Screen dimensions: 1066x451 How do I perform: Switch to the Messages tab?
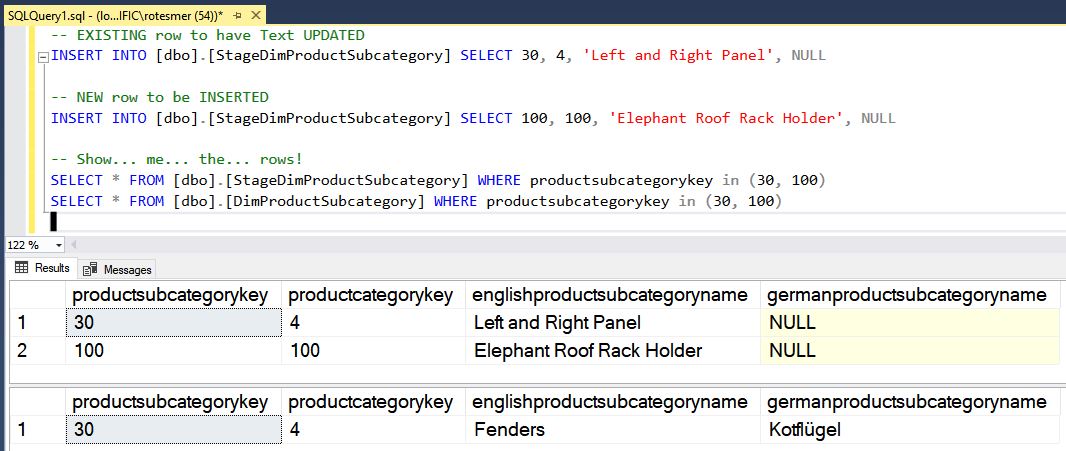pos(126,269)
